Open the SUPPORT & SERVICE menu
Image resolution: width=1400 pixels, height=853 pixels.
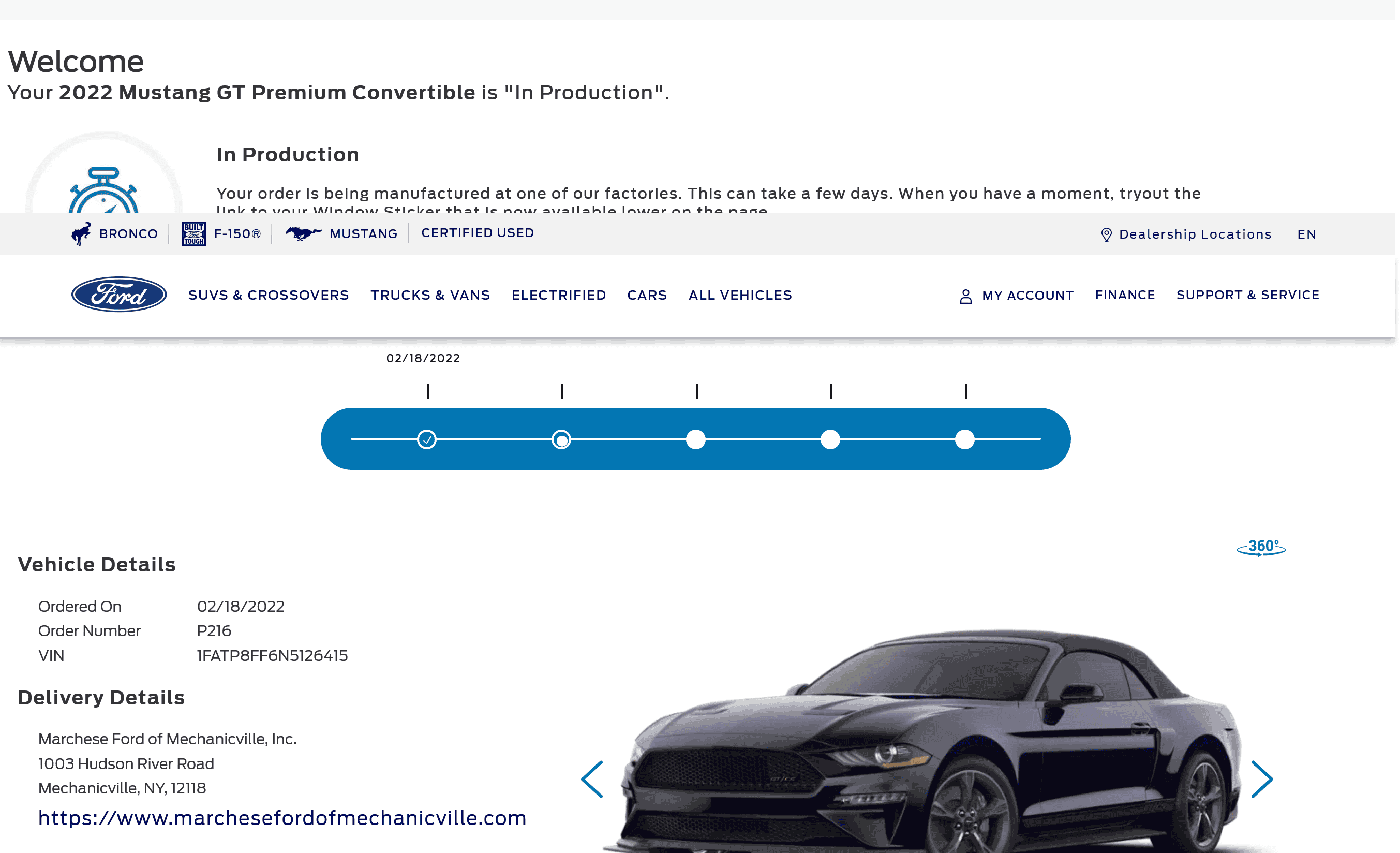click(x=1248, y=295)
